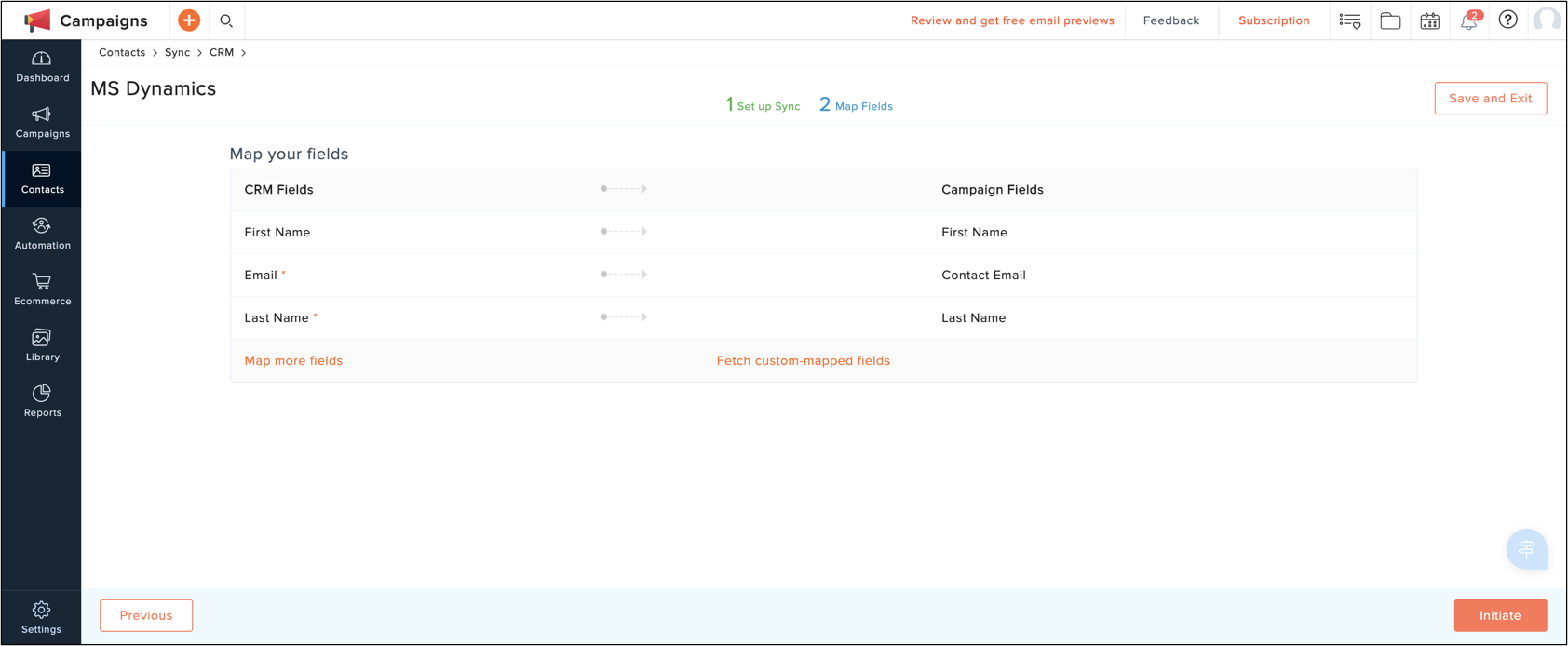Select Contacts in the sidebar
Image resolution: width=1568 pixels, height=646 pixels.
42,179
